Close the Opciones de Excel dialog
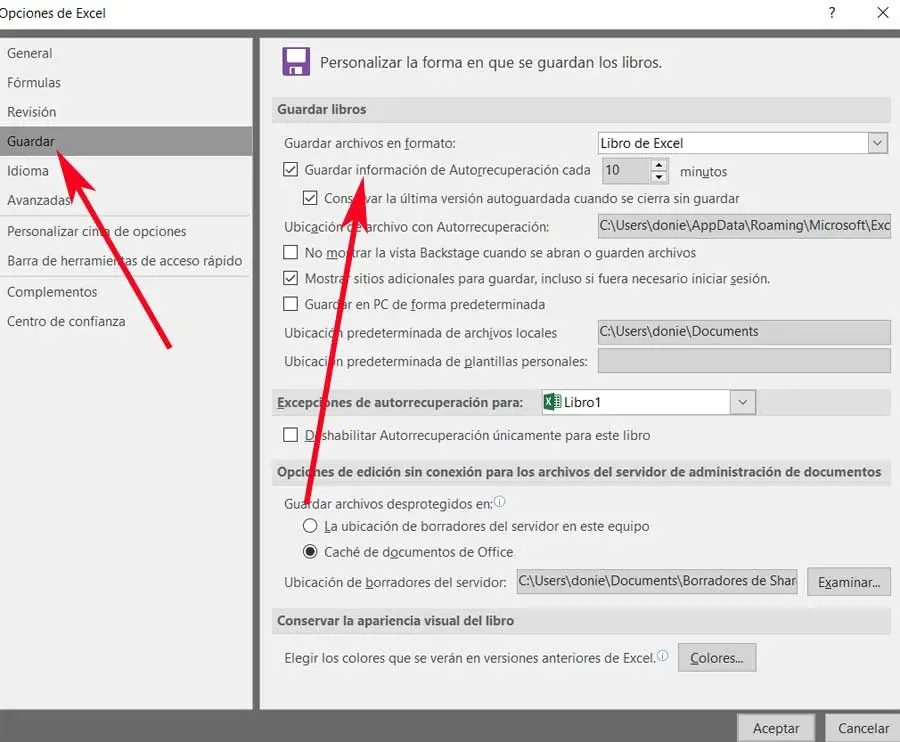The image size is (900, 742). point(883,13)
